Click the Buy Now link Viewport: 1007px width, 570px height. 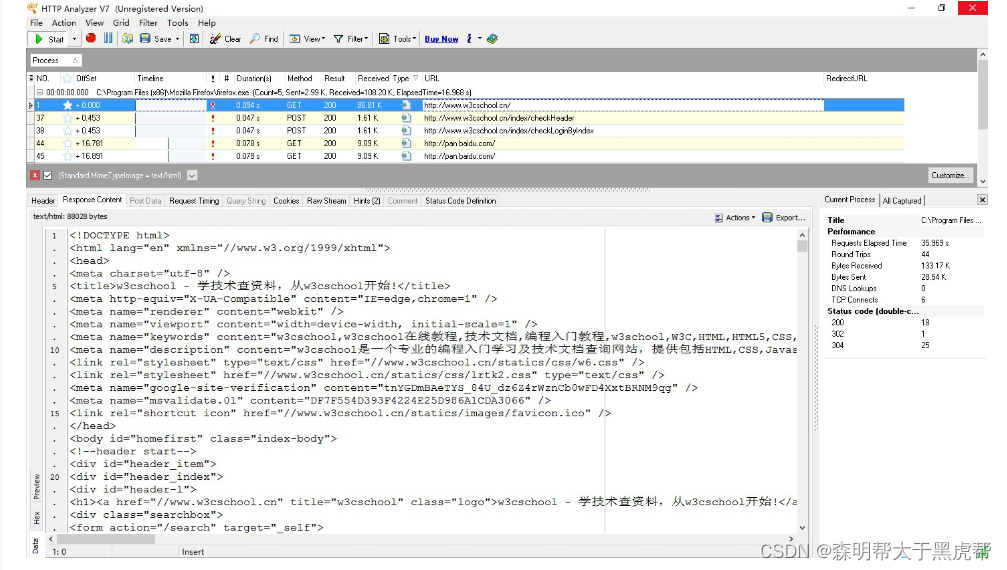click(x=441, y=39)
